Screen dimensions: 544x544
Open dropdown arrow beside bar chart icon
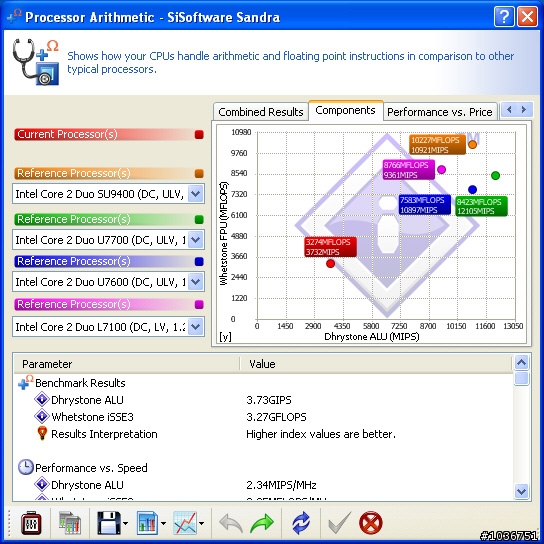163,523
